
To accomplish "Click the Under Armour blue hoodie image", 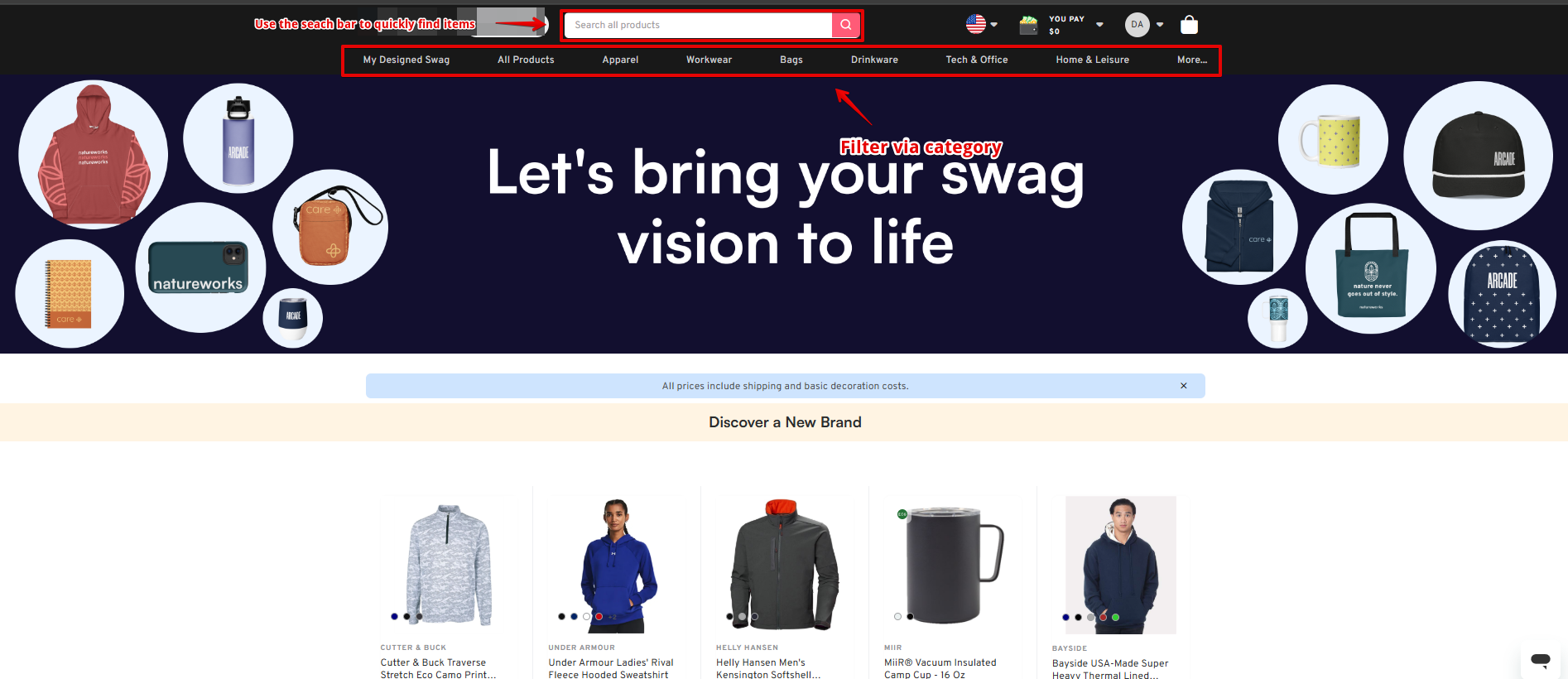I will 618,565.
